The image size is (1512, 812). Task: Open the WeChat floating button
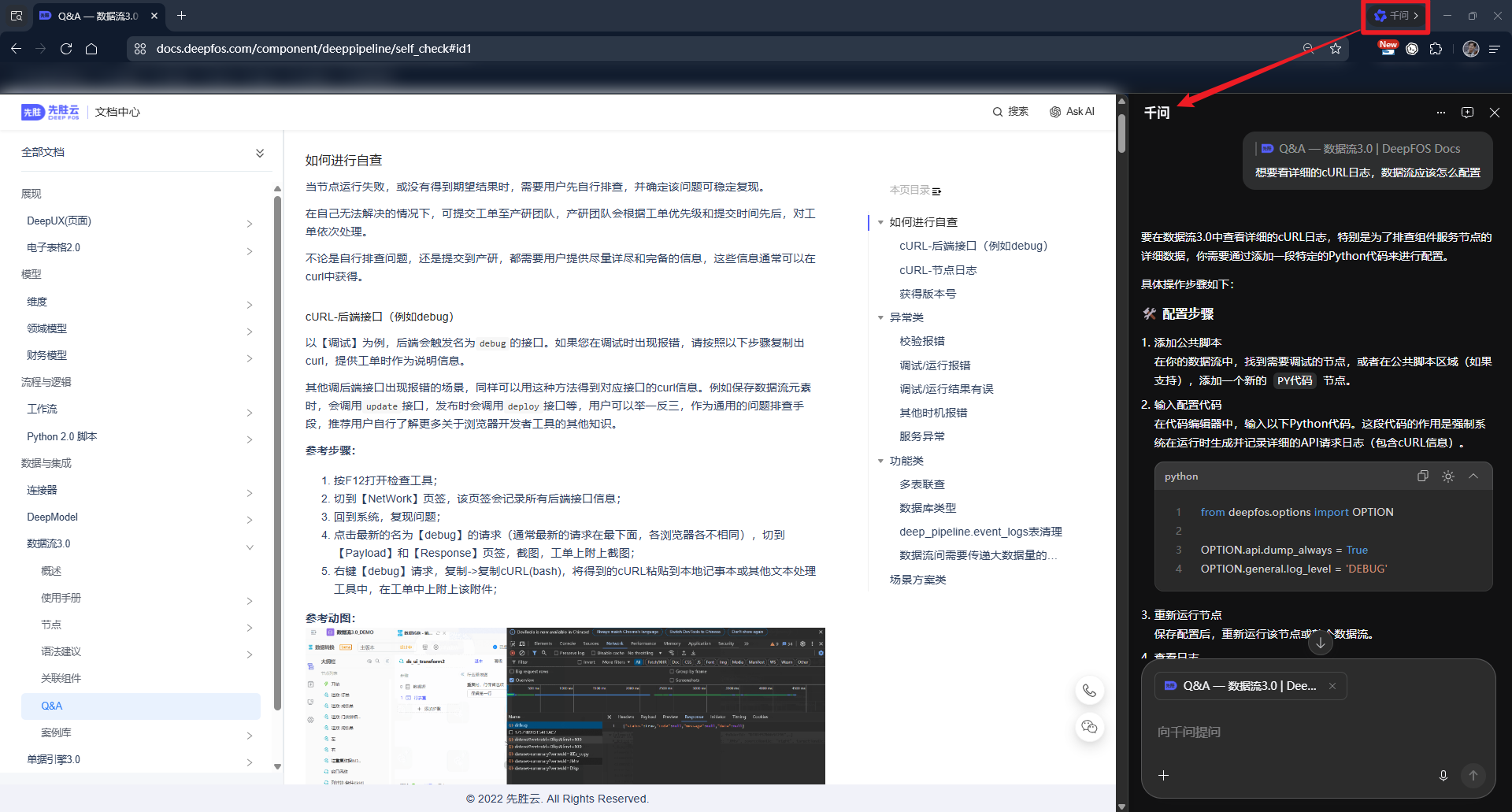click(x=1089, y=727)
